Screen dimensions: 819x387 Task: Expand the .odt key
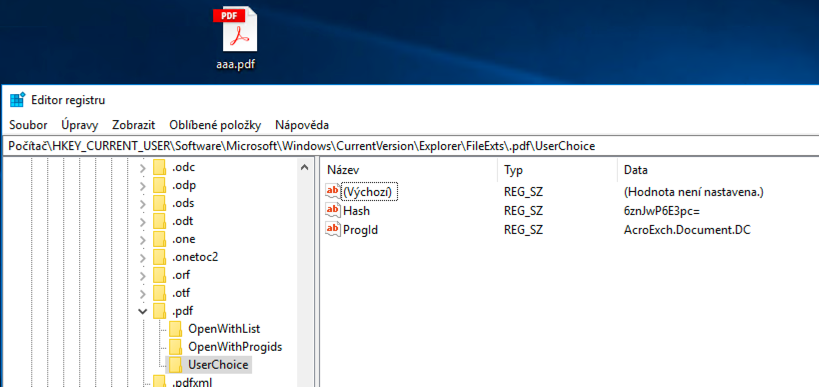[x=143, y=222]
